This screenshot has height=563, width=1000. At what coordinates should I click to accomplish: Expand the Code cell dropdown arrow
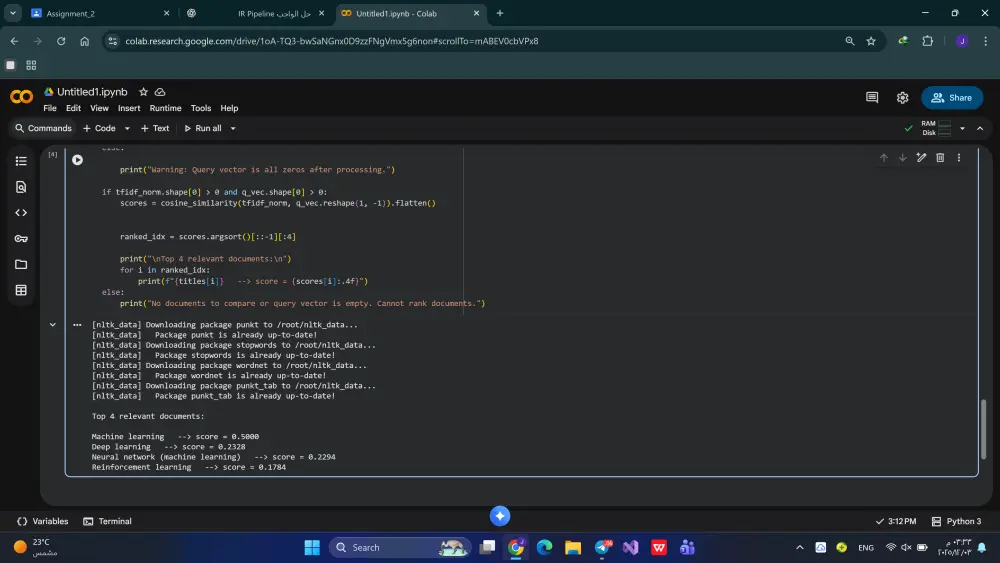click(x=127, y=128)
